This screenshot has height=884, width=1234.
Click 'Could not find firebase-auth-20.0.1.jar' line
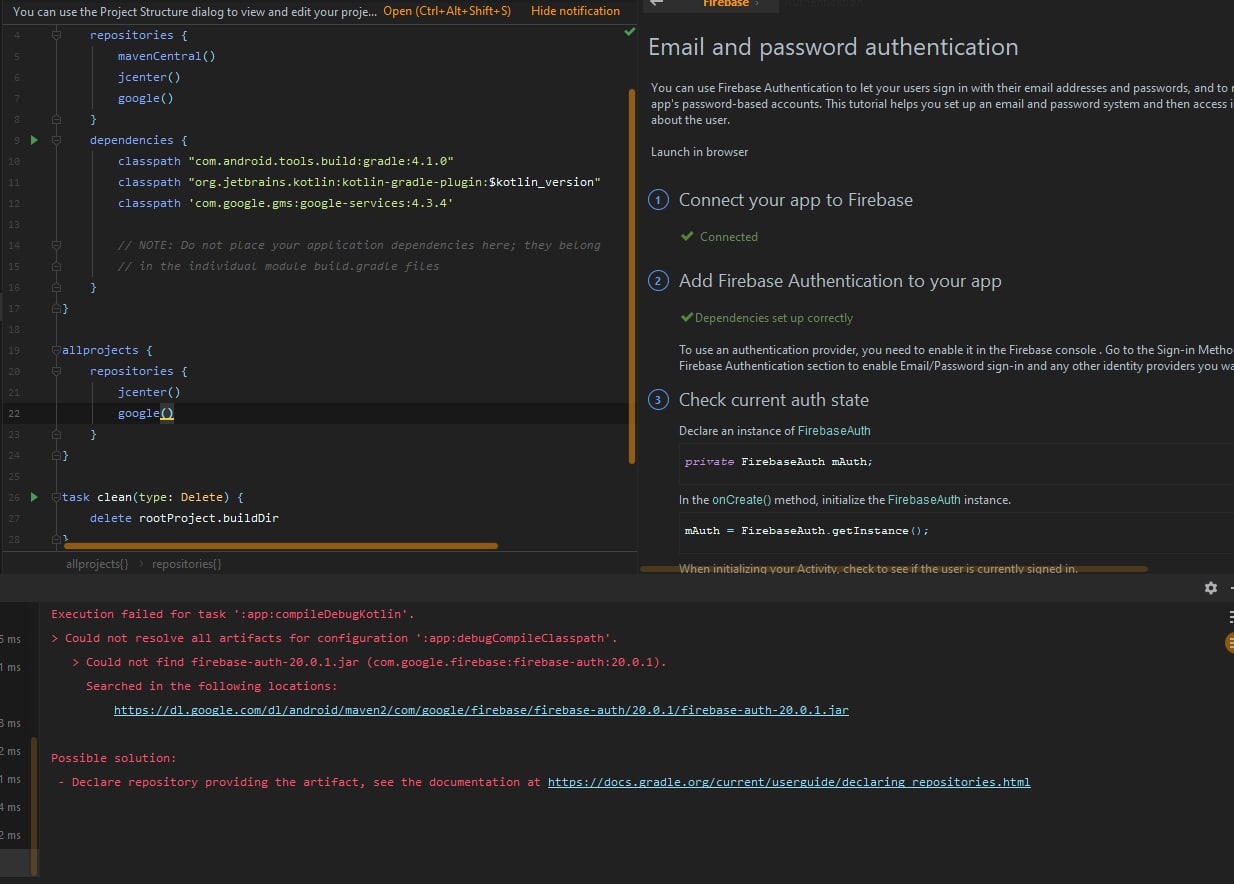coord(369,662)
